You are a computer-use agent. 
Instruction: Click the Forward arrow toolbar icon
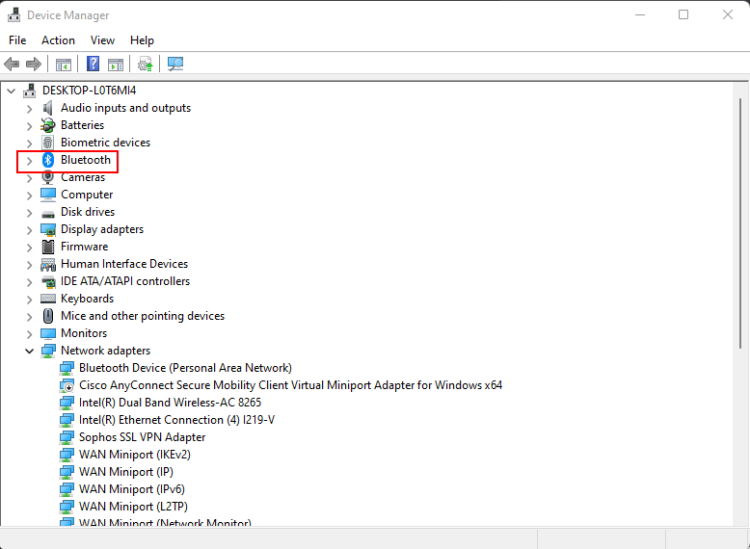click(33, 64)
